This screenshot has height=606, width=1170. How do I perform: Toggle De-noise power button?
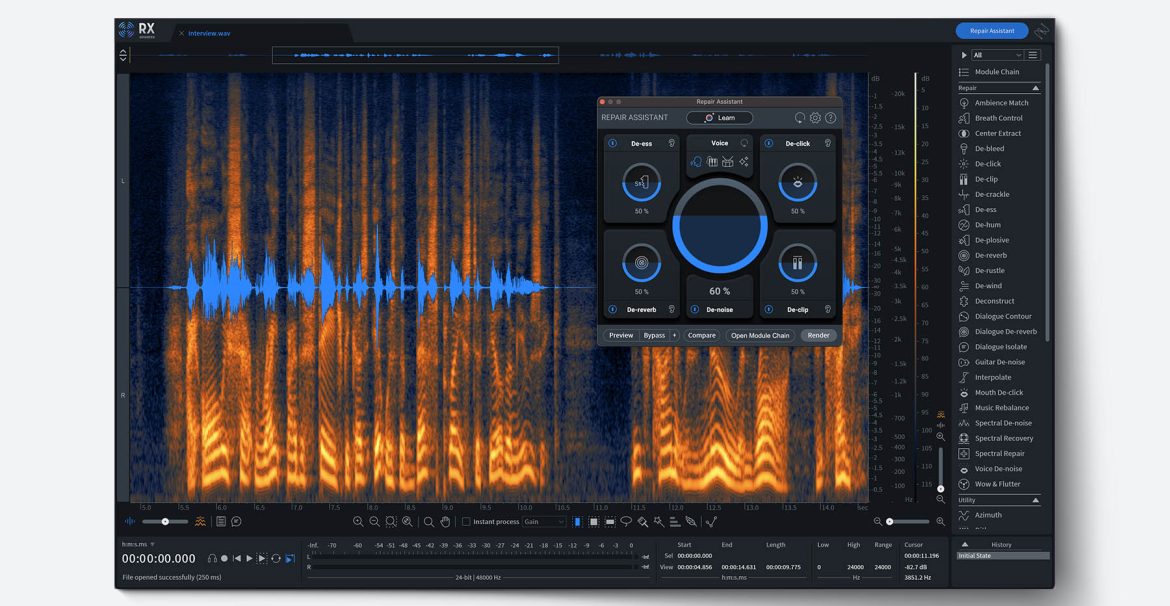coord(695,309)
